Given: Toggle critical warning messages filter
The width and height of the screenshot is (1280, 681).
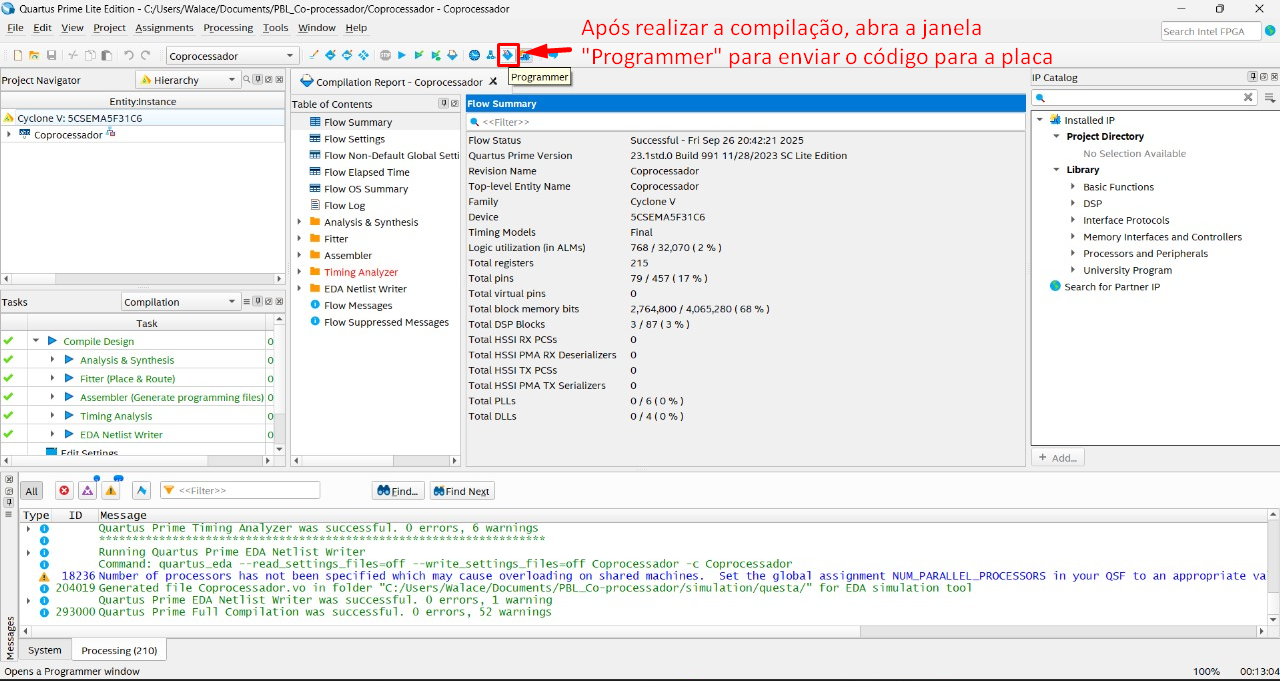Looking at the screenshot, I should pos(87,491).
